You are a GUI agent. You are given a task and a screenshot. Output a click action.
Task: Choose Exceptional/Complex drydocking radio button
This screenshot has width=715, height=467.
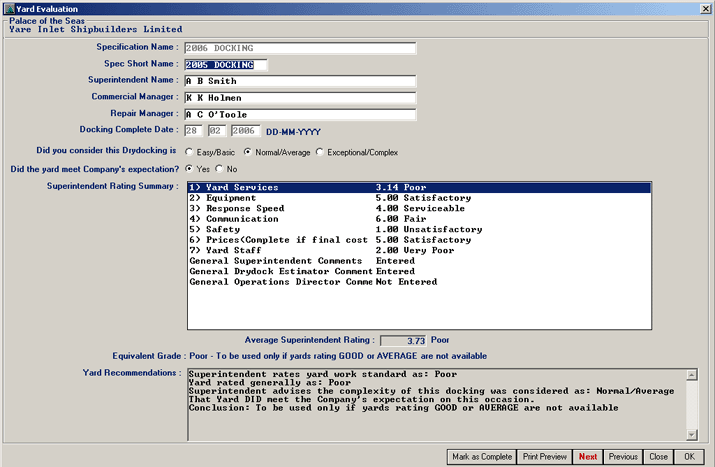click(320, 152)
